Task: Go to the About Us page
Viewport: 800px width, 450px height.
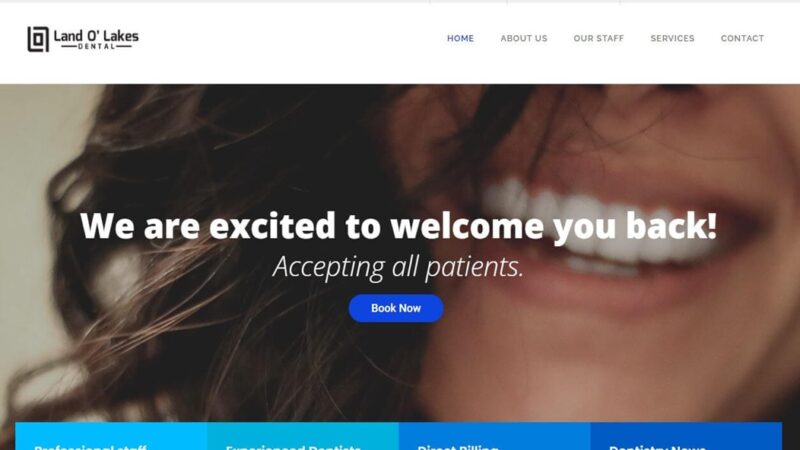Action: (523, 38)
